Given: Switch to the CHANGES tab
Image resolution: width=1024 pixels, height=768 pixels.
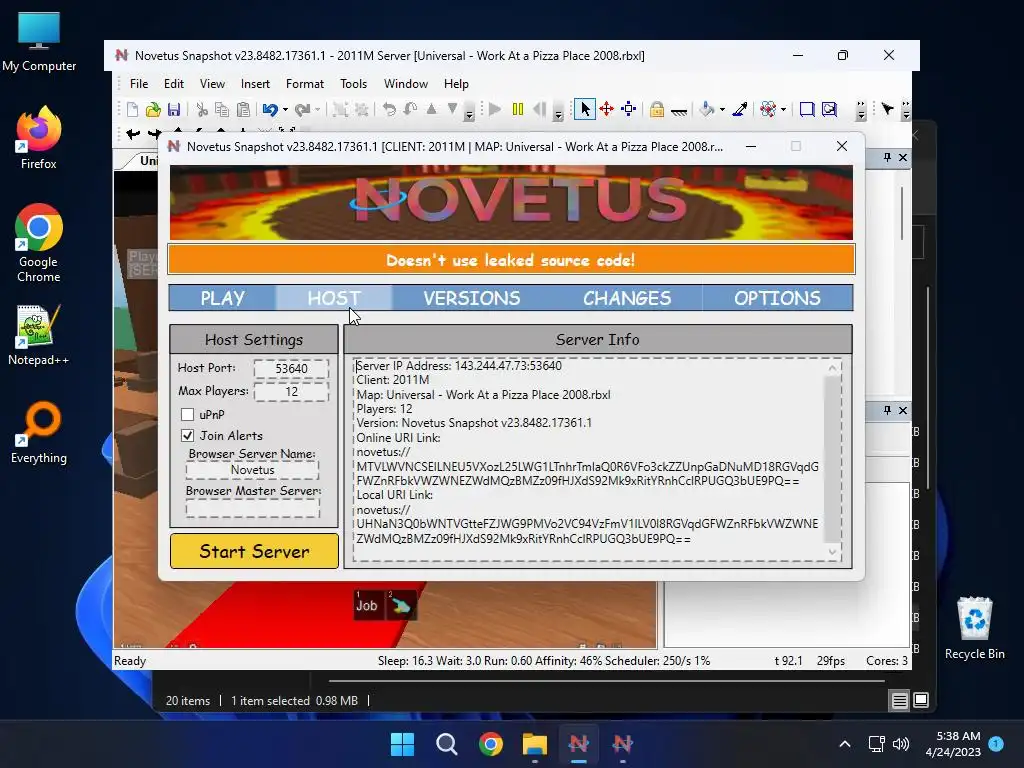Looking at the screenshot, I should (627, 298).
